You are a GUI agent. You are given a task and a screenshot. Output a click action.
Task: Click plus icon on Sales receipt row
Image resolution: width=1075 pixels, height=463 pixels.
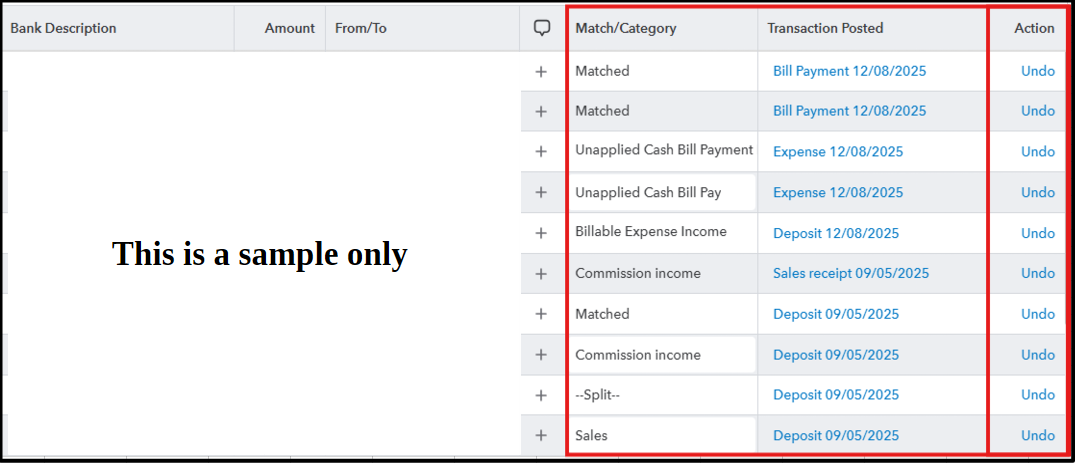point(541,273)
